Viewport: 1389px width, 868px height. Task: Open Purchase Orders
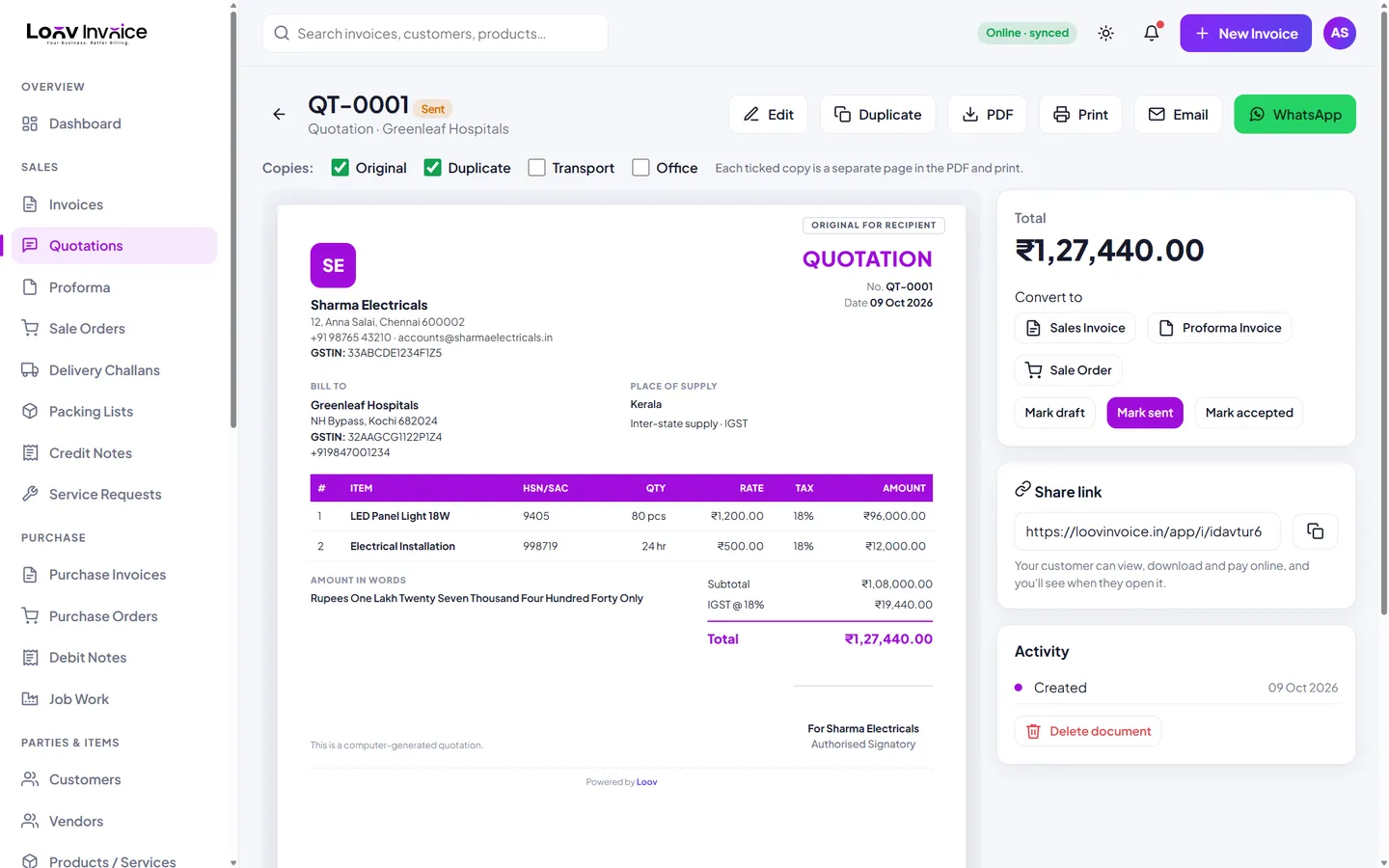[114, 616]
